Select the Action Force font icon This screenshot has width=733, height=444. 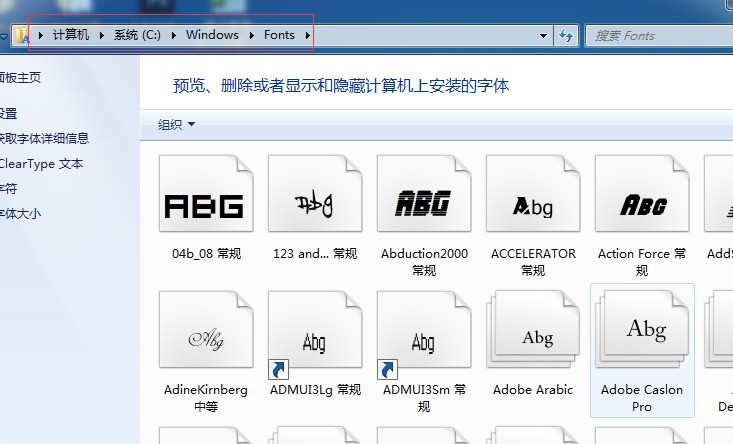click(642, 193)
